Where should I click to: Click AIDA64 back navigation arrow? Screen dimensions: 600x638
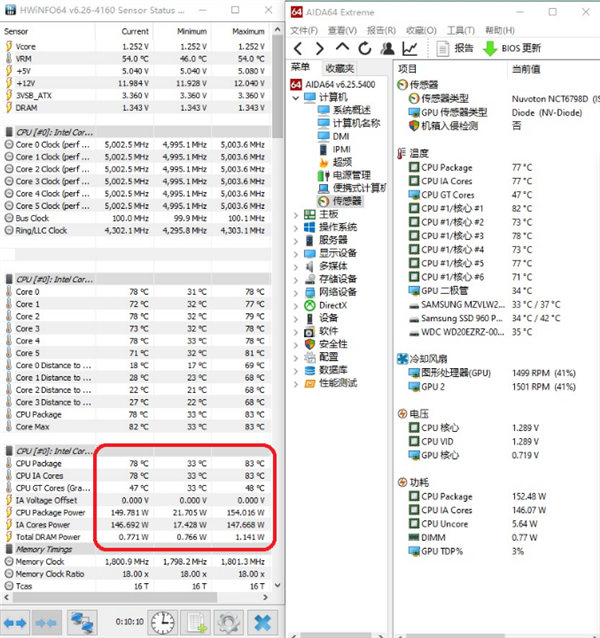[298, 49]
